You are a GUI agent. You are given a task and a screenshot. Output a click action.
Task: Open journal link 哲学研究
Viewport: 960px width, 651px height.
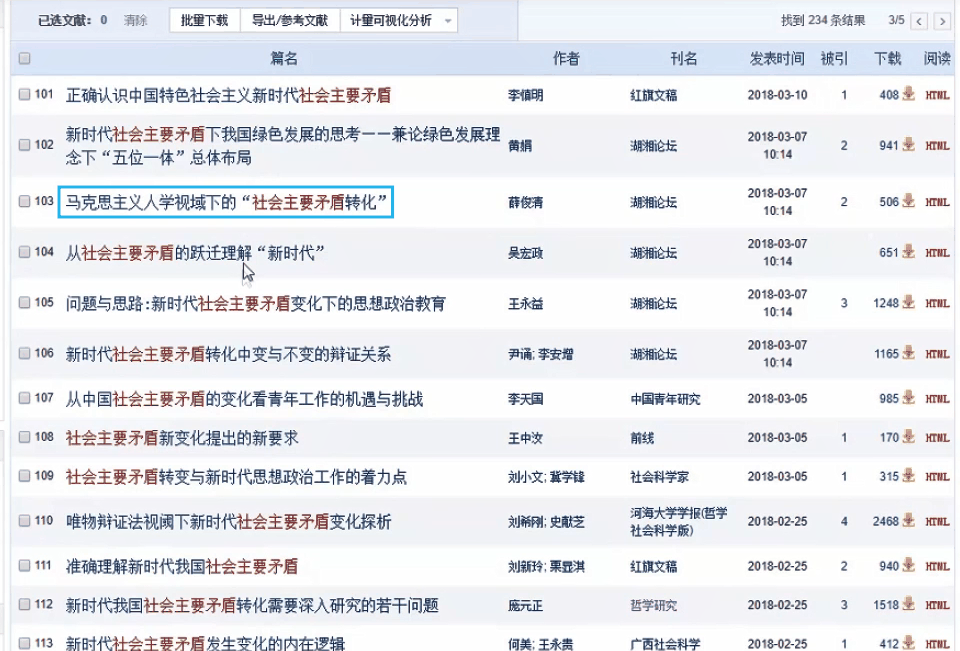[653, 606]
